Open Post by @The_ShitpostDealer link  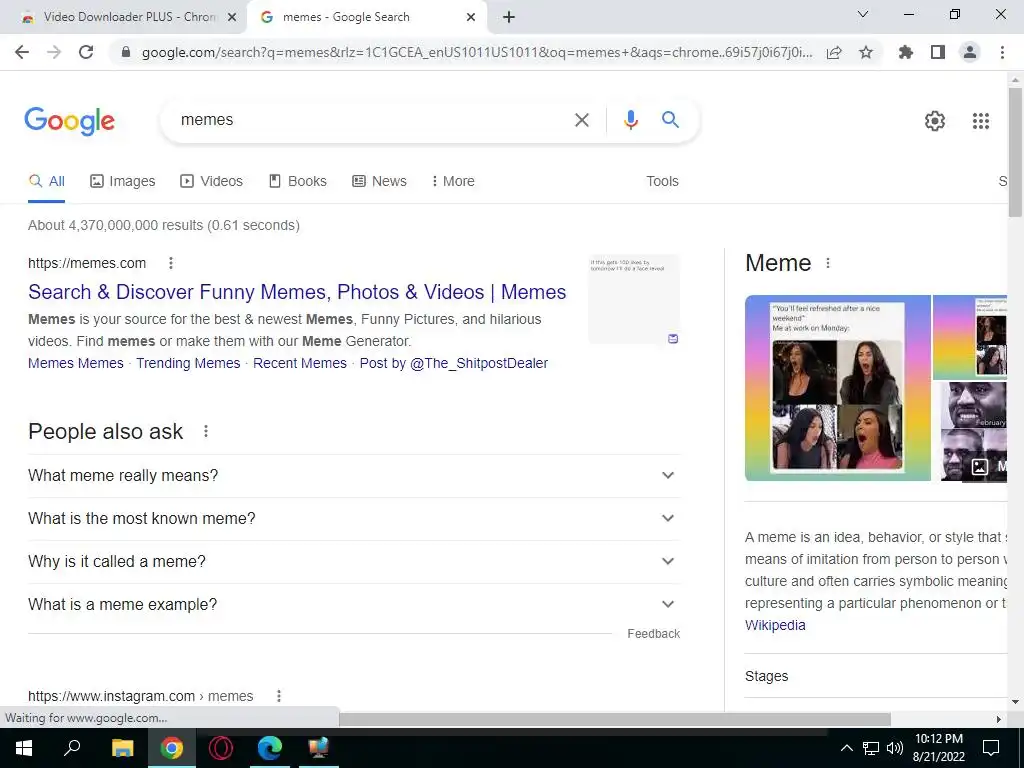coord(454,363)
